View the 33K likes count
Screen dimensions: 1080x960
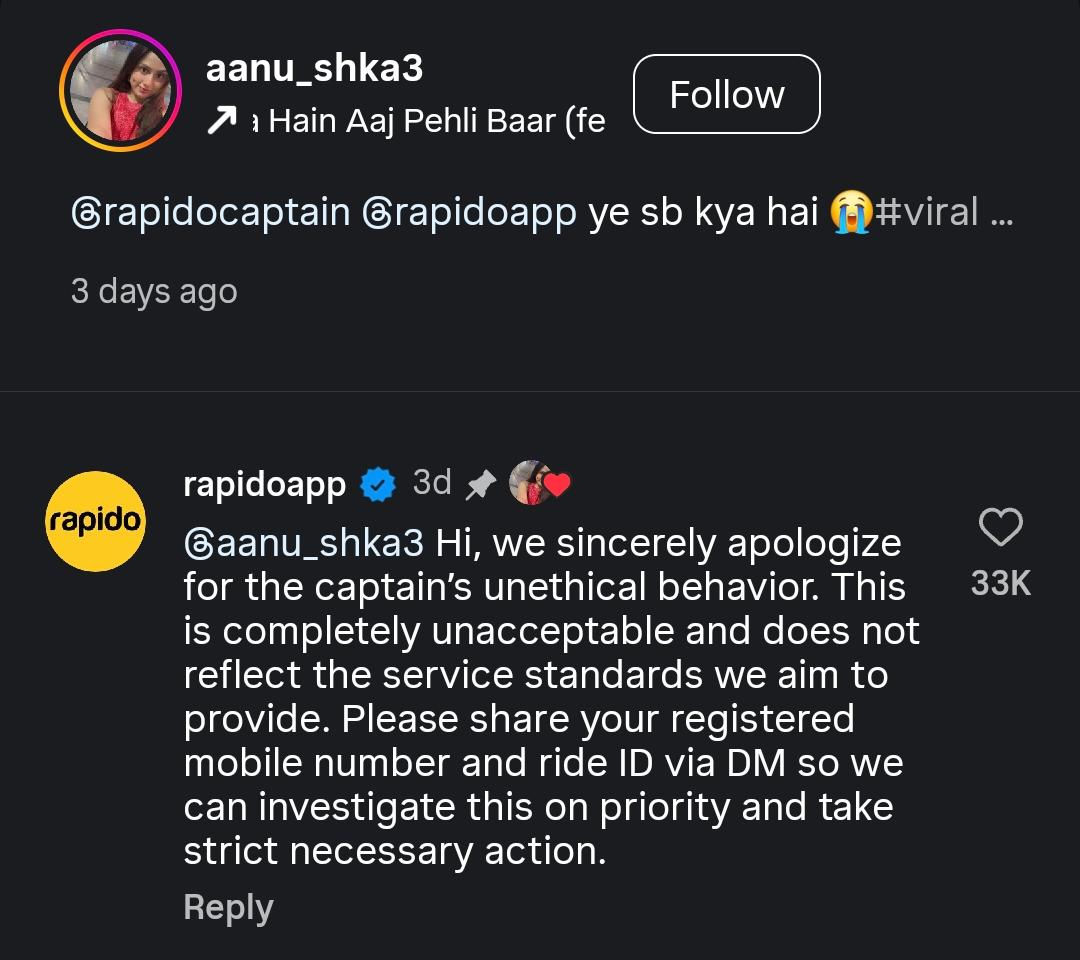tap(1000, 583)
